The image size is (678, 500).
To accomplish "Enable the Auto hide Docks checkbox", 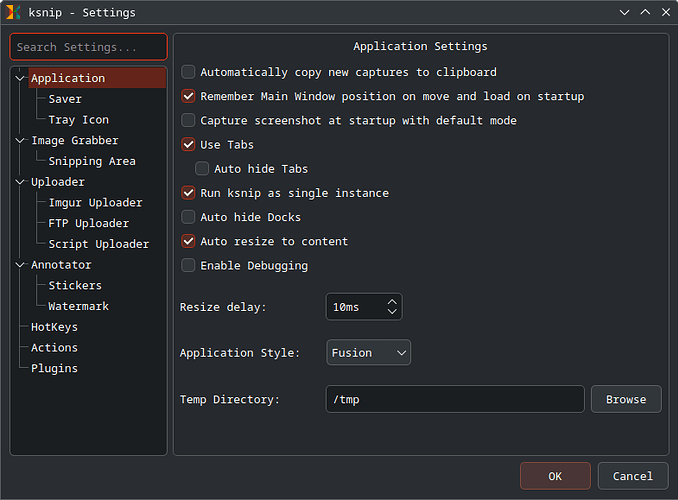I will [x=188, y=217].
